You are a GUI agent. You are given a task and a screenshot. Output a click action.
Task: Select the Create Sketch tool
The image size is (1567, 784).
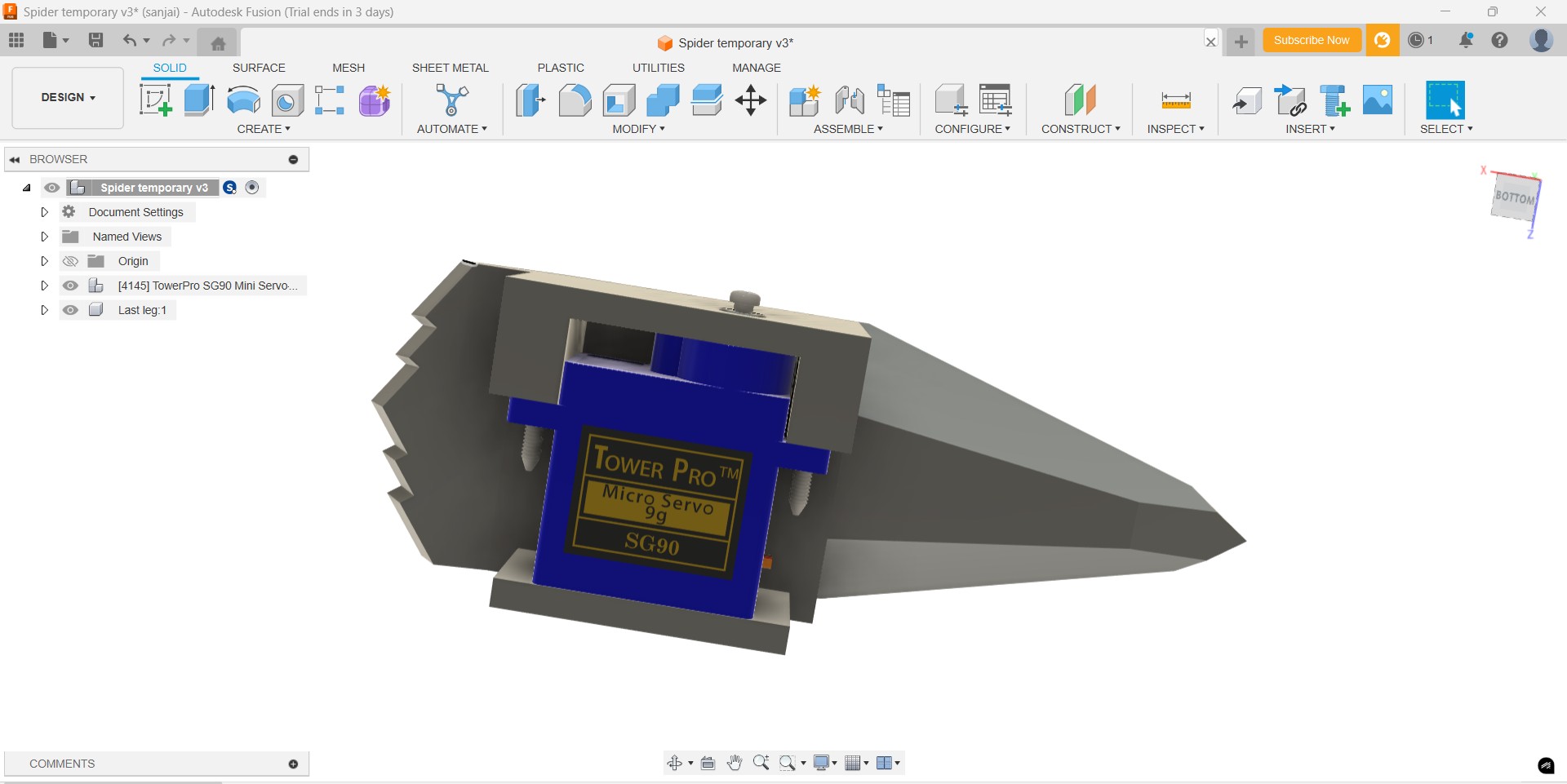(x=155, y=100)
